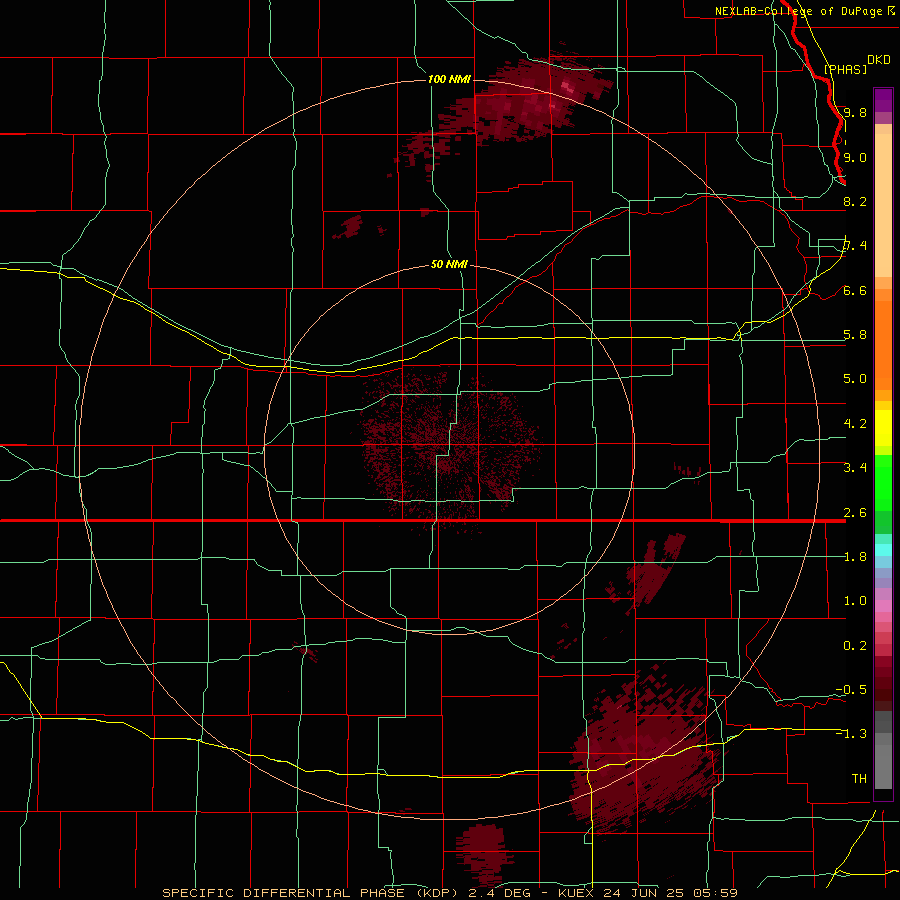The image size is (900, 900).
Task: Click the 05:59 timestamp in caption
Action: coord(717,893)
